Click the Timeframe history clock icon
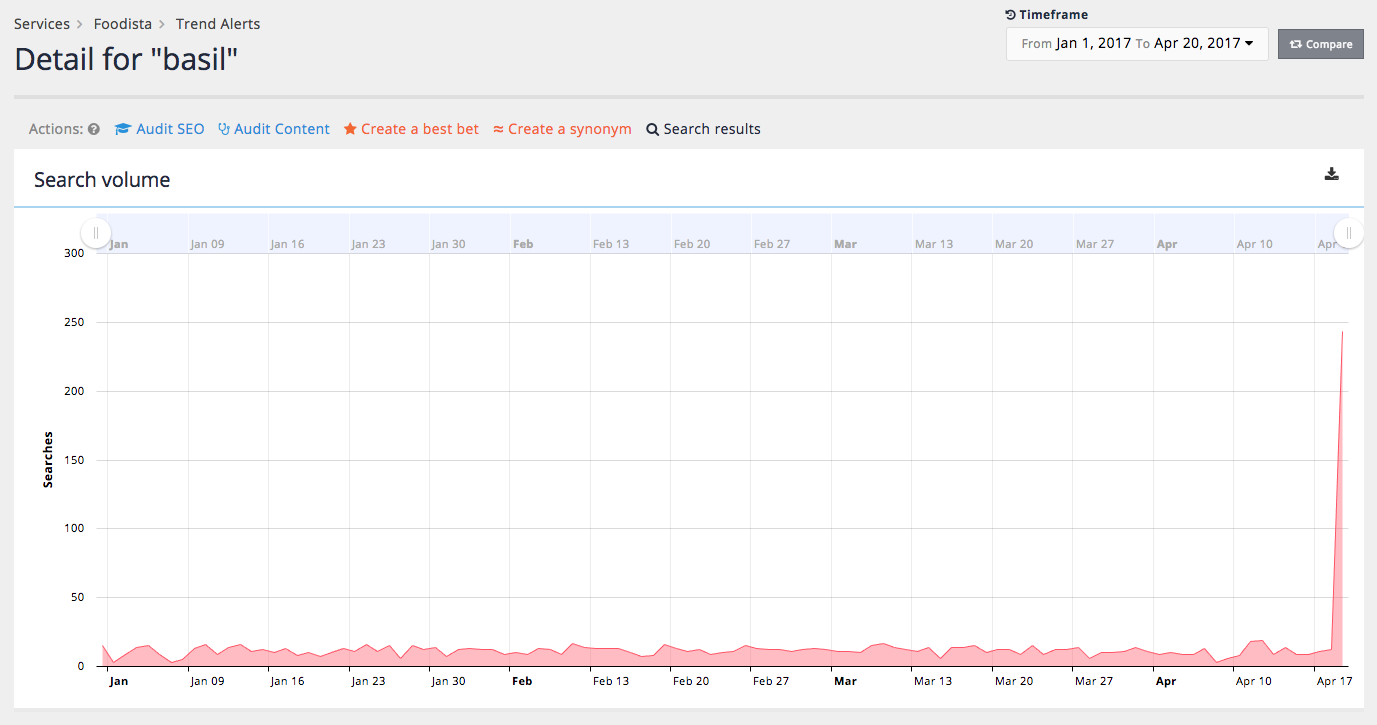 click(1008, 14)
